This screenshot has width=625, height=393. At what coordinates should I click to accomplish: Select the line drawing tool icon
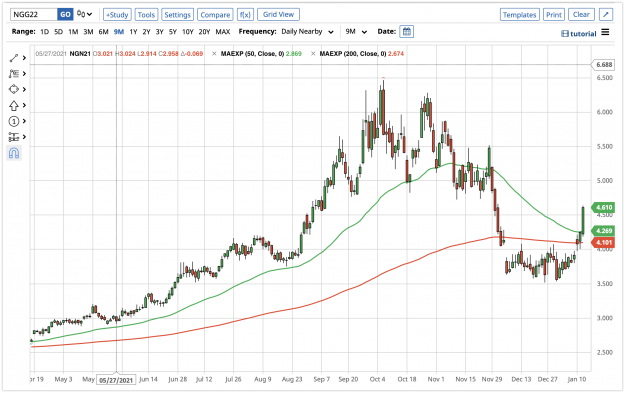[x=14, y=58]
